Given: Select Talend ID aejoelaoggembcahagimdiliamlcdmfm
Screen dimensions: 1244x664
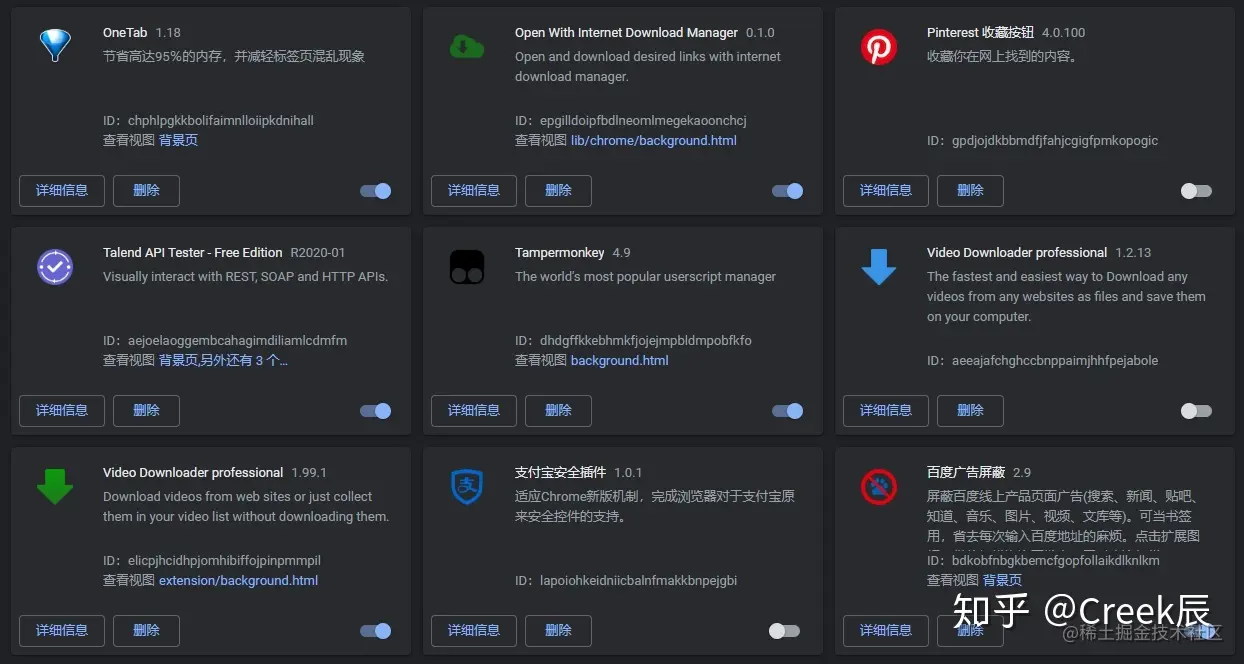Looking at the screenshot, I should click(x=237, y=340).
